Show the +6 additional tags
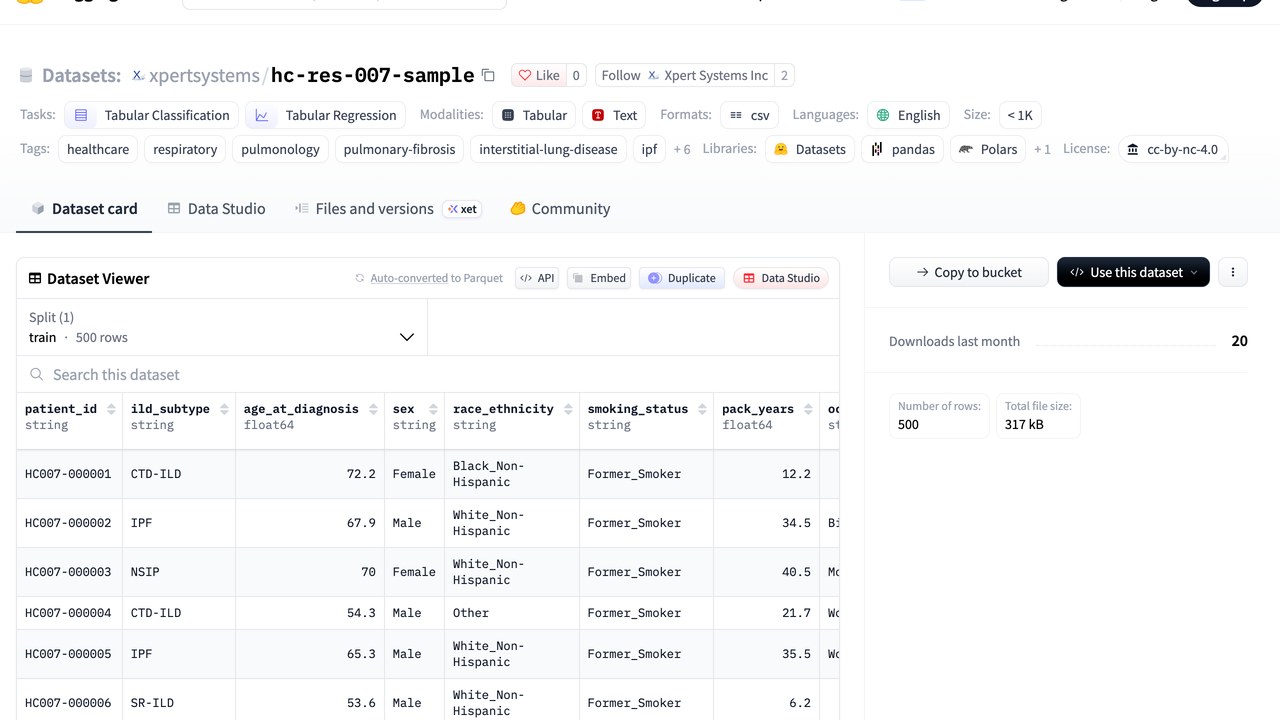 coord(682,149)
